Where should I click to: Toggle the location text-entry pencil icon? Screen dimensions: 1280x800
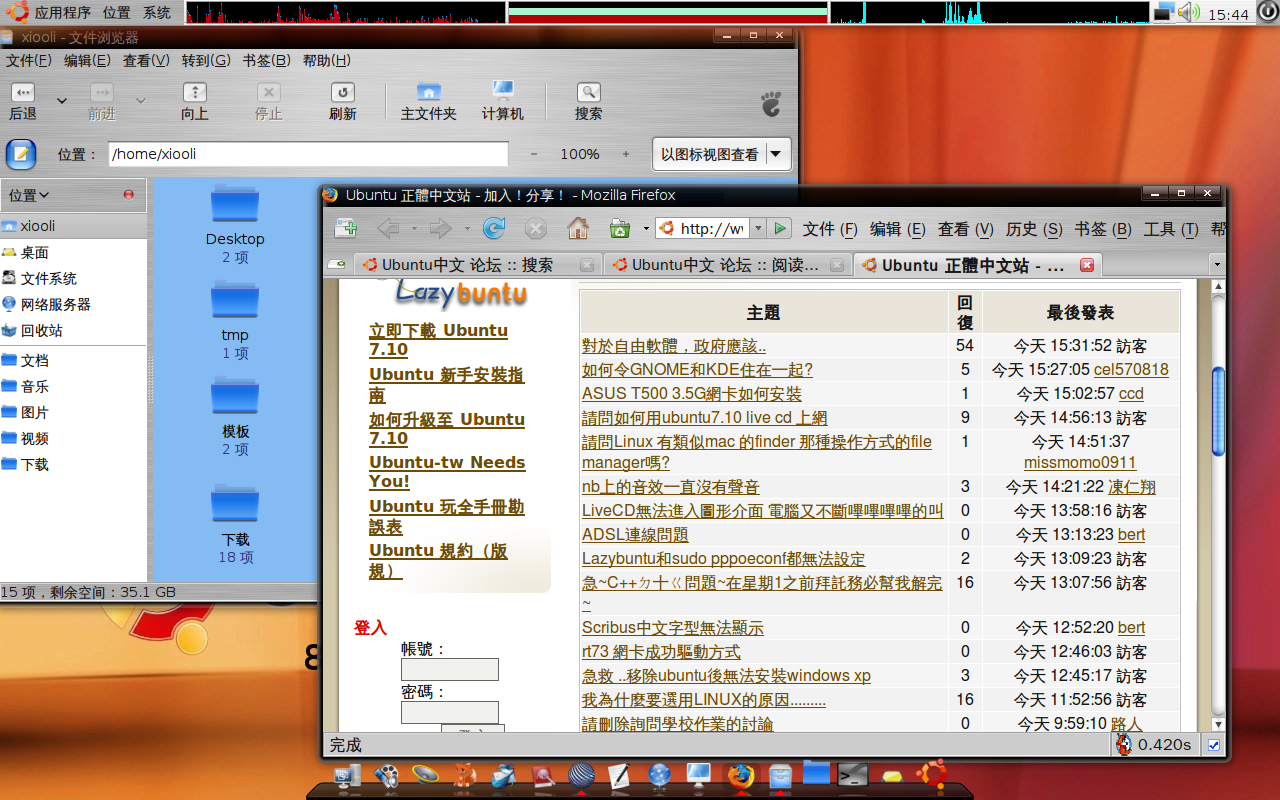pos(21,154)
